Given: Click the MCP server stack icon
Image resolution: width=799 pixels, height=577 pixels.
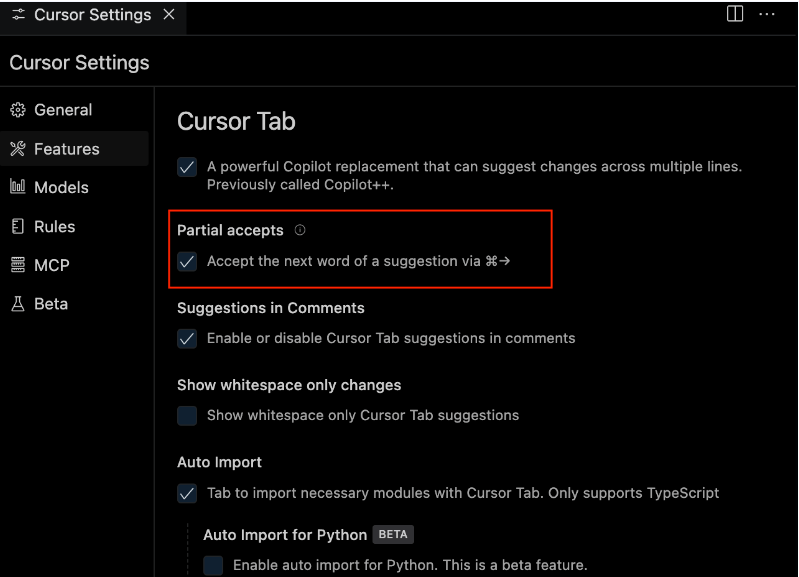Looking at the screenshot, I should (x=18, y=265).
